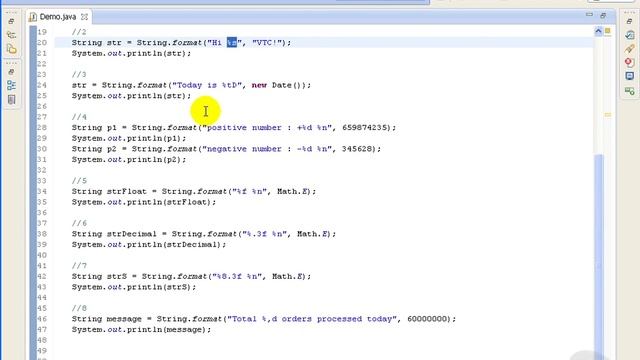Click "VTC!" string in line 20
The image size is (640, 360).
(x=267, y=42)
